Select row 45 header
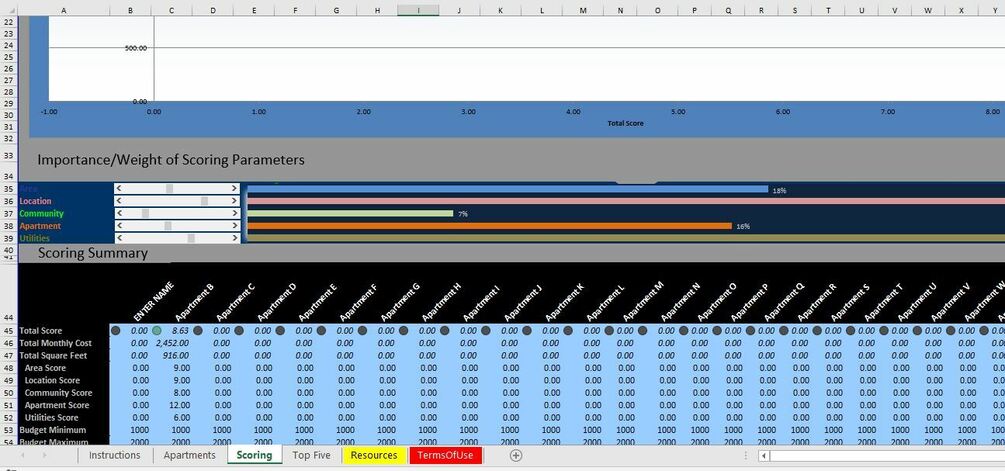Image resolution: width=1005 pixels, height=471 pixels. [9, 331]
